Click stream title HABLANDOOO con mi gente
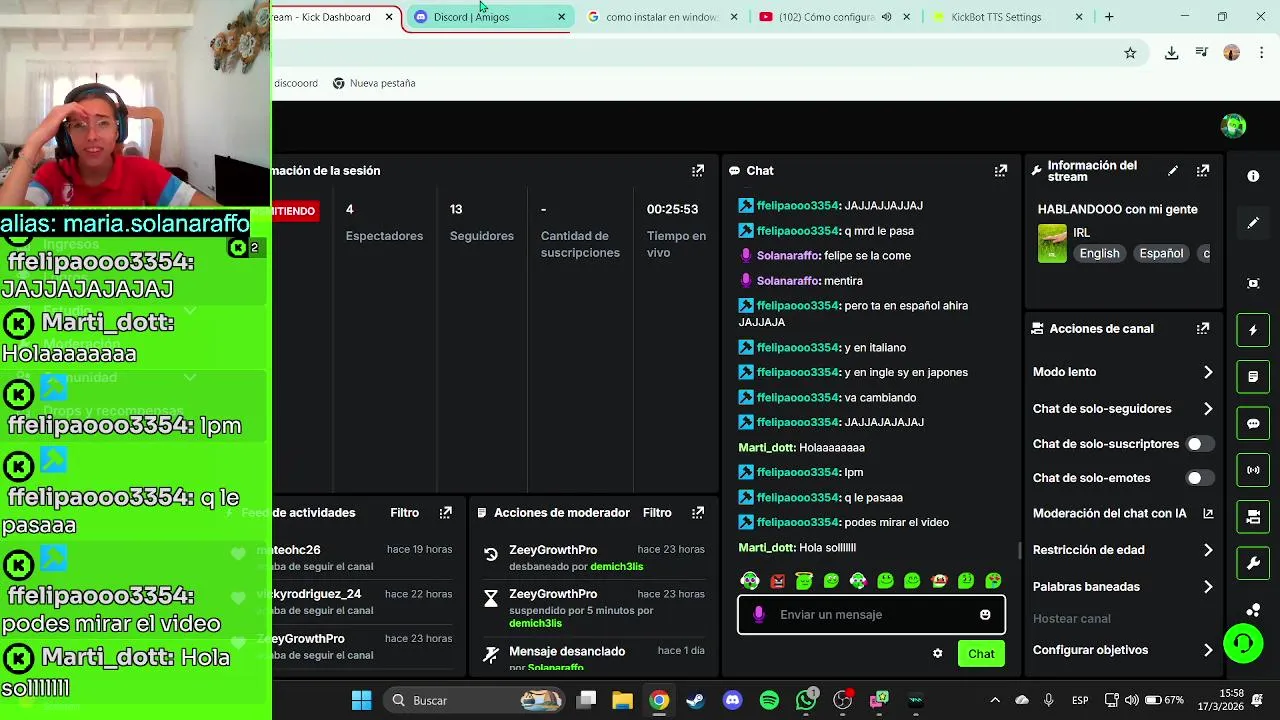This screenshot has width=1280, height=720. (x=1117, y=209)
